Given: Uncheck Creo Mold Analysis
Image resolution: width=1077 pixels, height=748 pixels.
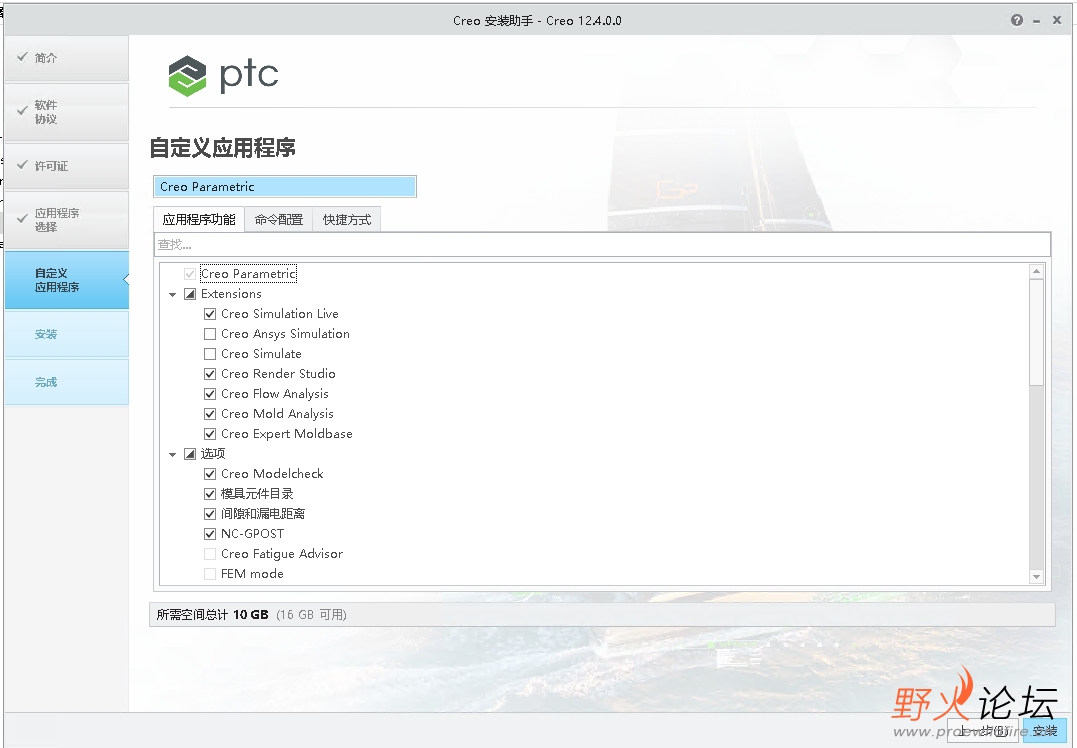Looking at the screenshot, I should 210,413.
